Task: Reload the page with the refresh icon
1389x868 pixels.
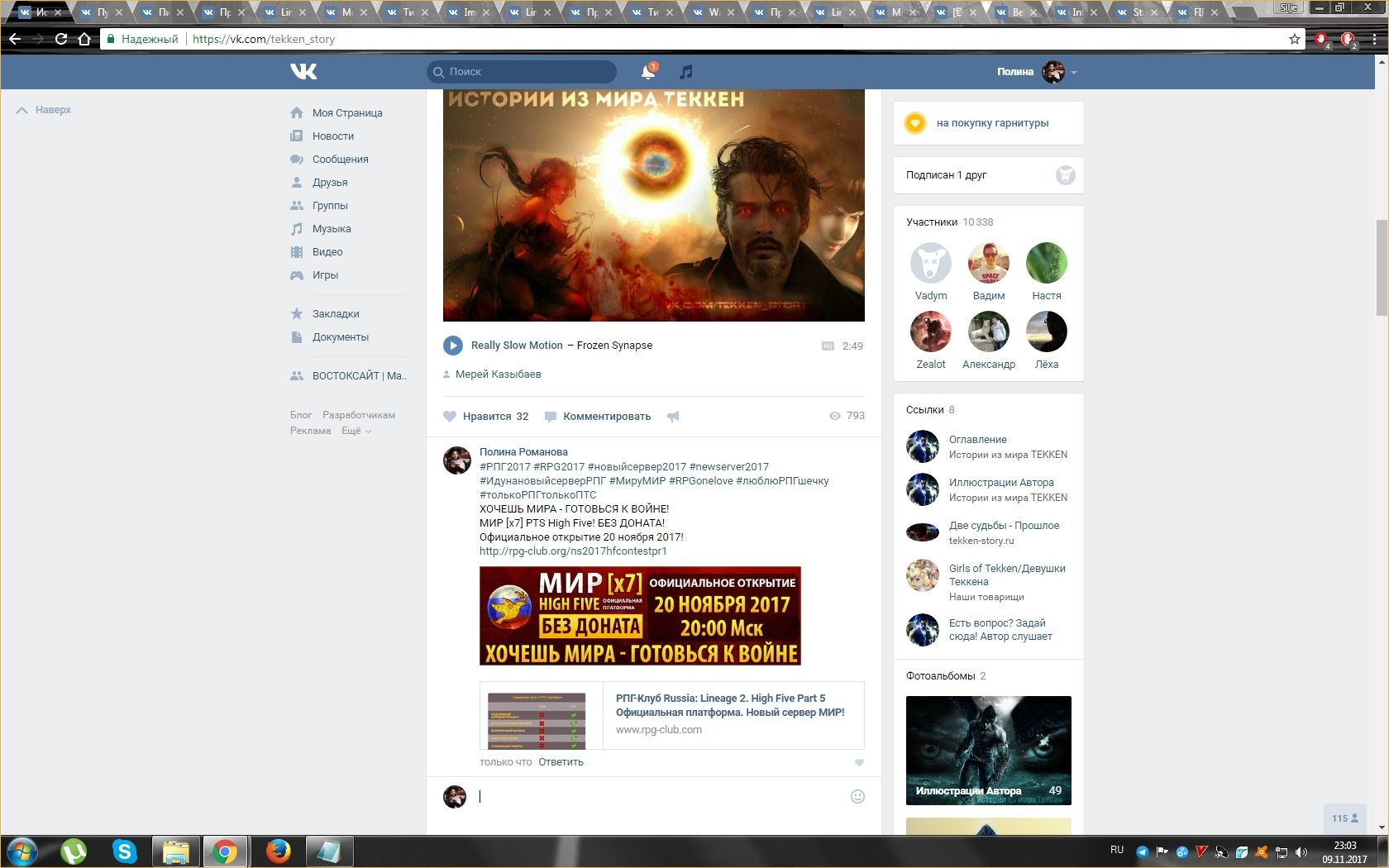Action: [x=60, y=39]
